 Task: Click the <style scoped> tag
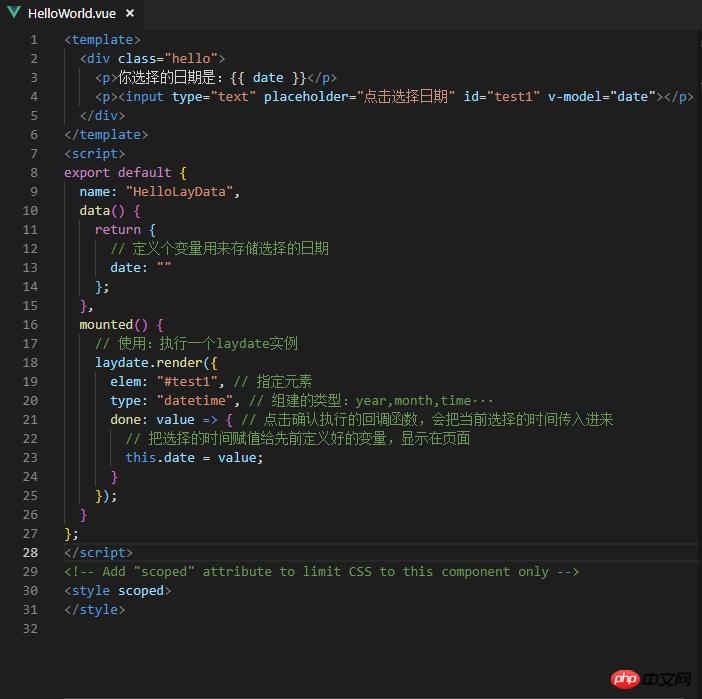click(x=118, y=591)
